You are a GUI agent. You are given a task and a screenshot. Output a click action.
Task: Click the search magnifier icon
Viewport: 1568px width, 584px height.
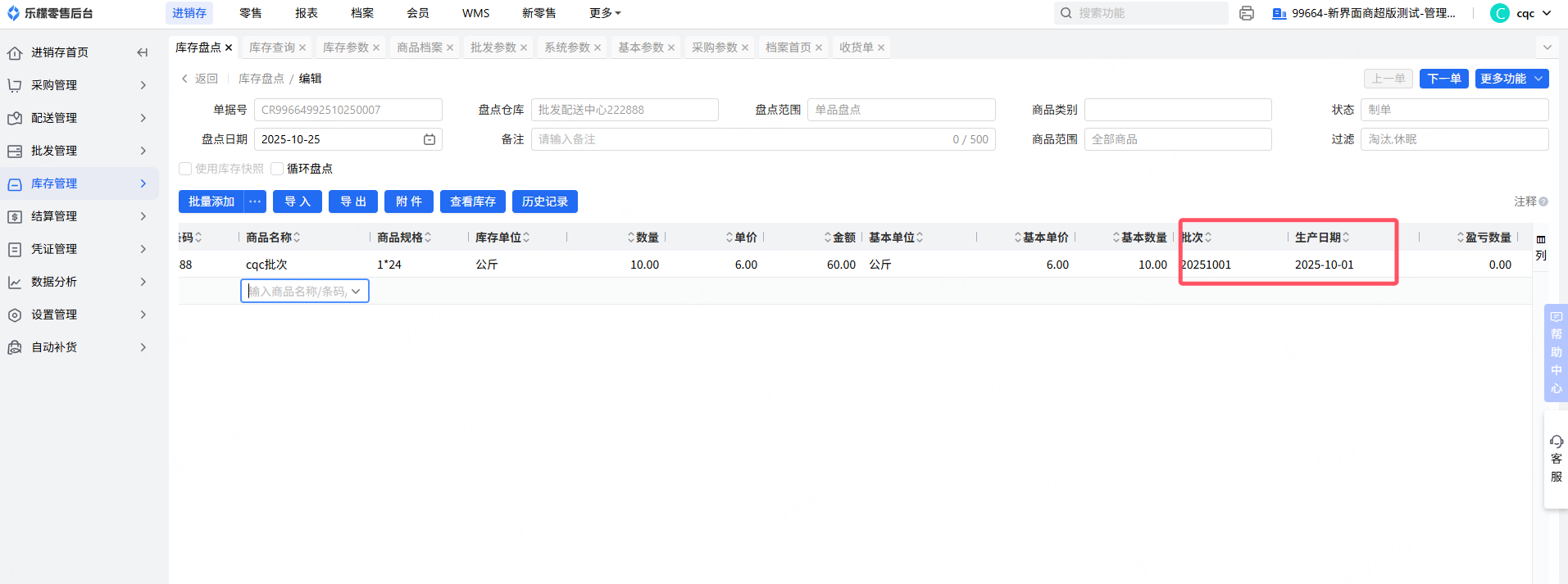tap(1066, 13)
